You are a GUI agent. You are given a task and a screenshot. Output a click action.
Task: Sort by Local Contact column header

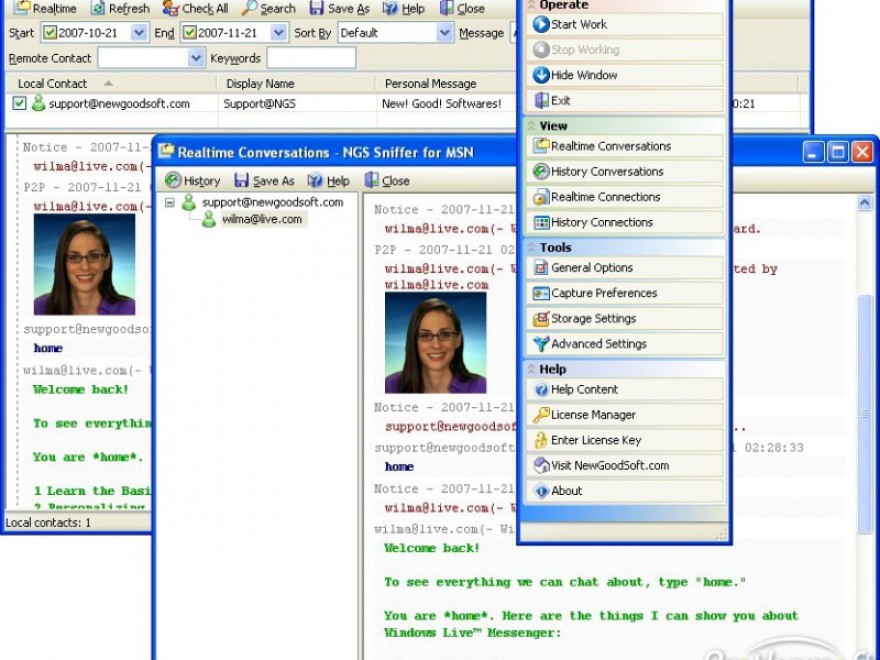click(x=111, y=84)
